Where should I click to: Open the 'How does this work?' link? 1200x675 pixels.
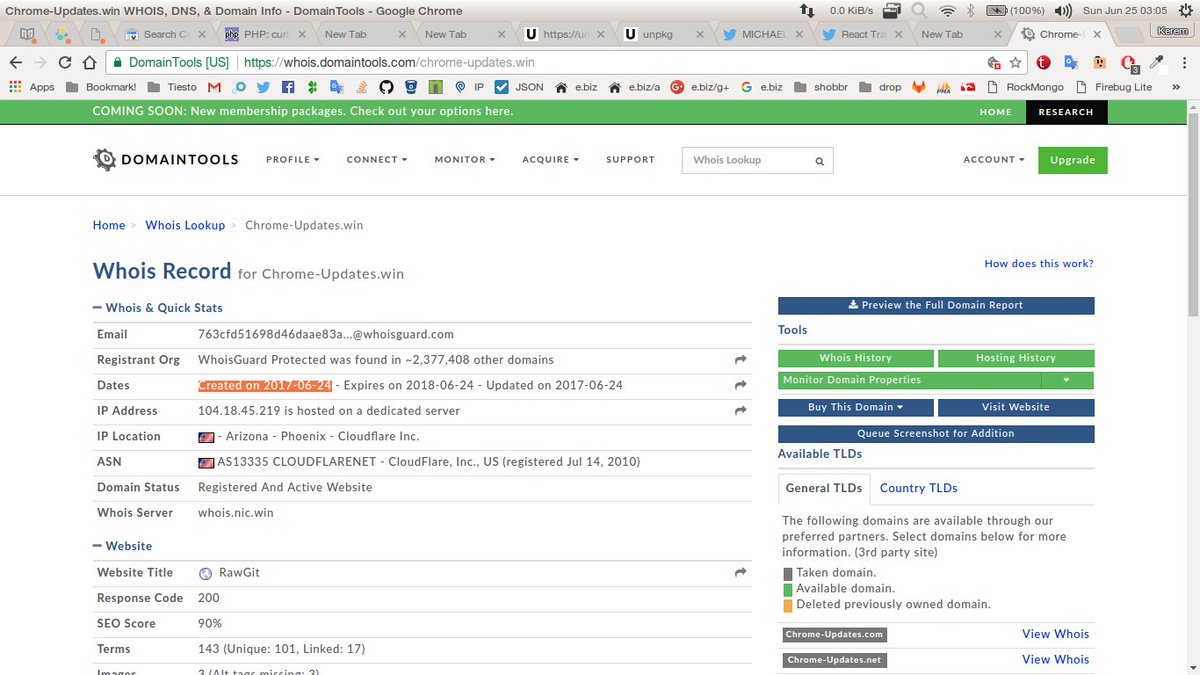1039,264
